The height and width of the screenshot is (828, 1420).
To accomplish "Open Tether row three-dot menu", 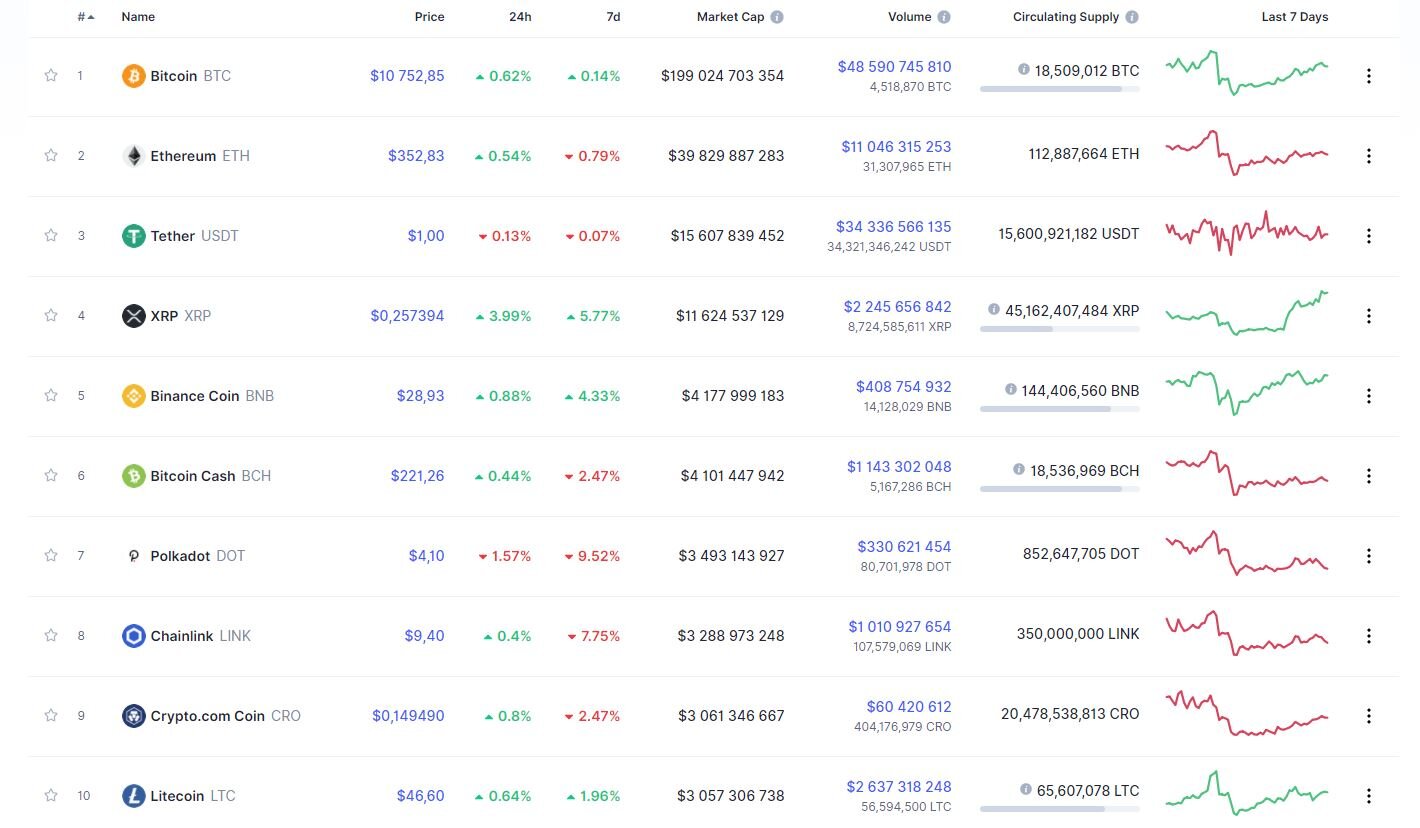I will [1369, 236].
